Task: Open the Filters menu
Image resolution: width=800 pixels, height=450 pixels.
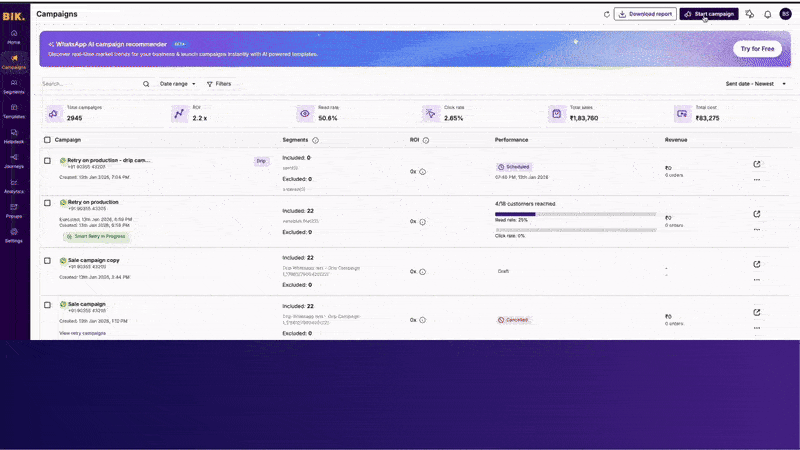Action: 219,84
